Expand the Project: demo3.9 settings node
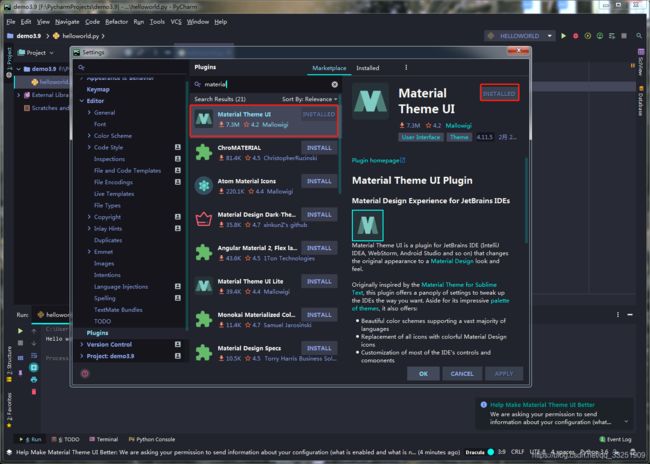 pyautogui.click(x=82, y=356)
